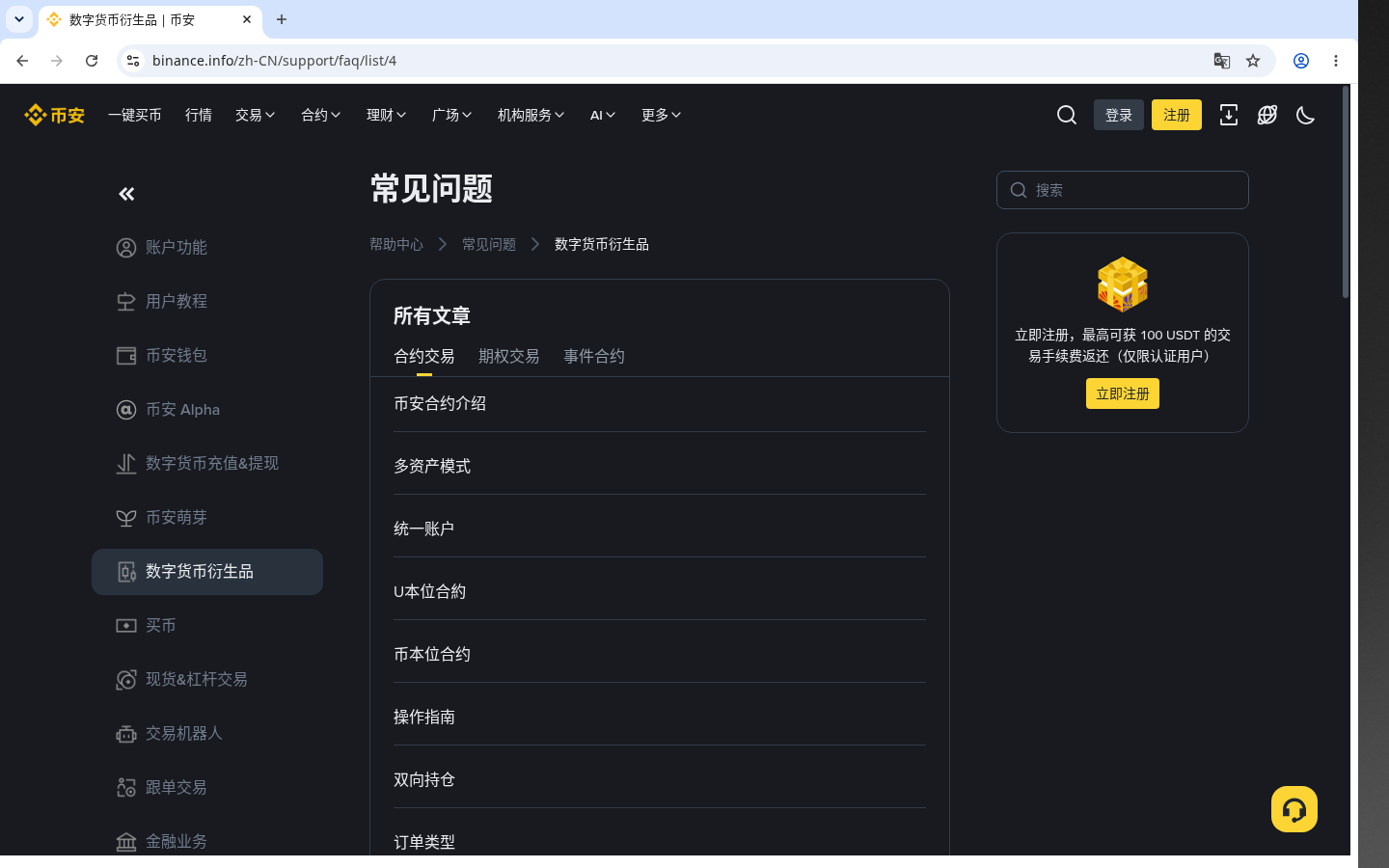
Task: Click the gift box reward image
Action: (1123, 285)
